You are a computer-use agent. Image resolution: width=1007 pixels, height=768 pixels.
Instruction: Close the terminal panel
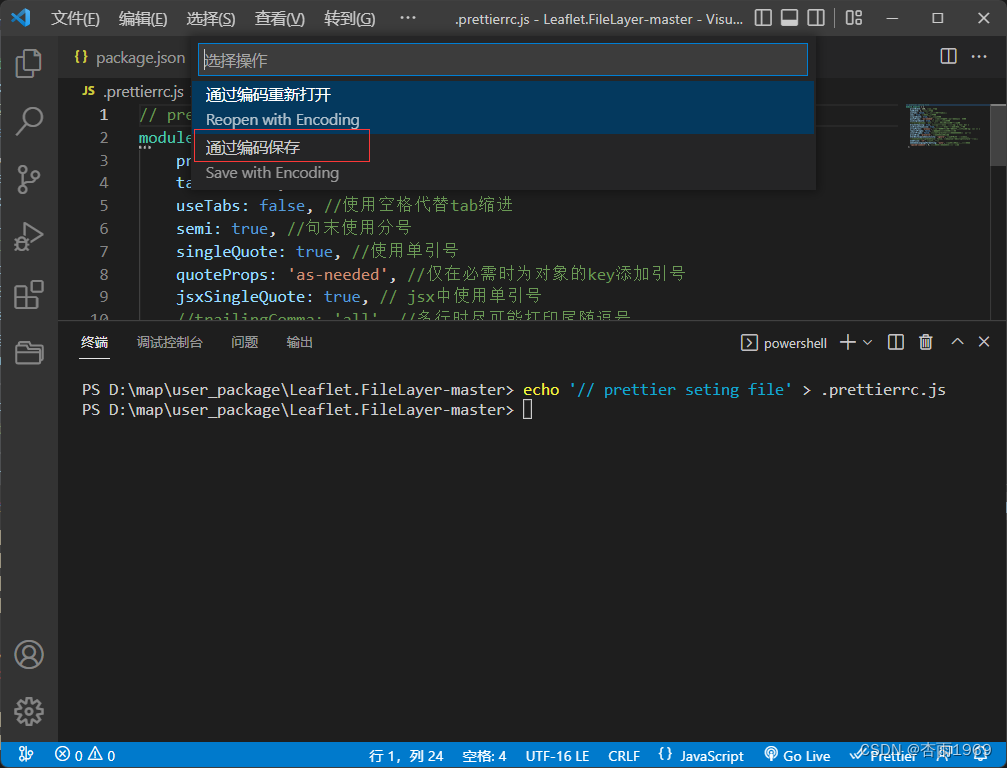[984, 342]
